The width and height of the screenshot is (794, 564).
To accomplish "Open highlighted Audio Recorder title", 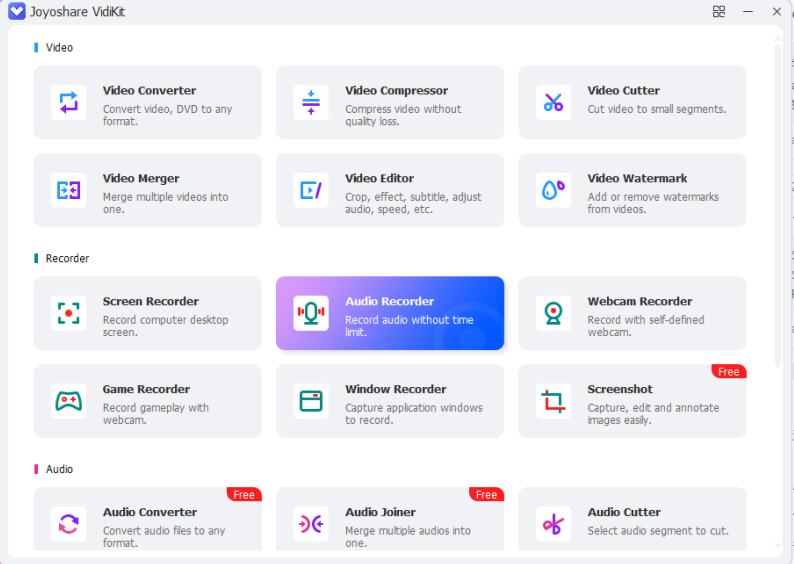I will tap(389, 302).
